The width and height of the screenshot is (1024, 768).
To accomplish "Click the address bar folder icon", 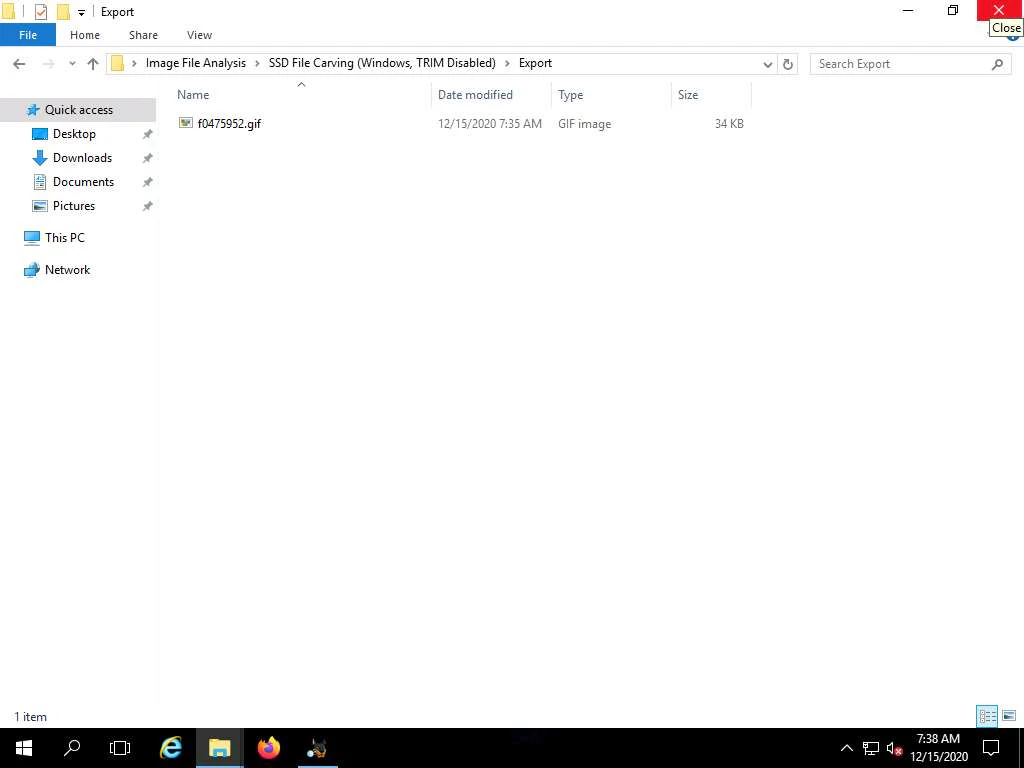I will [118, 63].
